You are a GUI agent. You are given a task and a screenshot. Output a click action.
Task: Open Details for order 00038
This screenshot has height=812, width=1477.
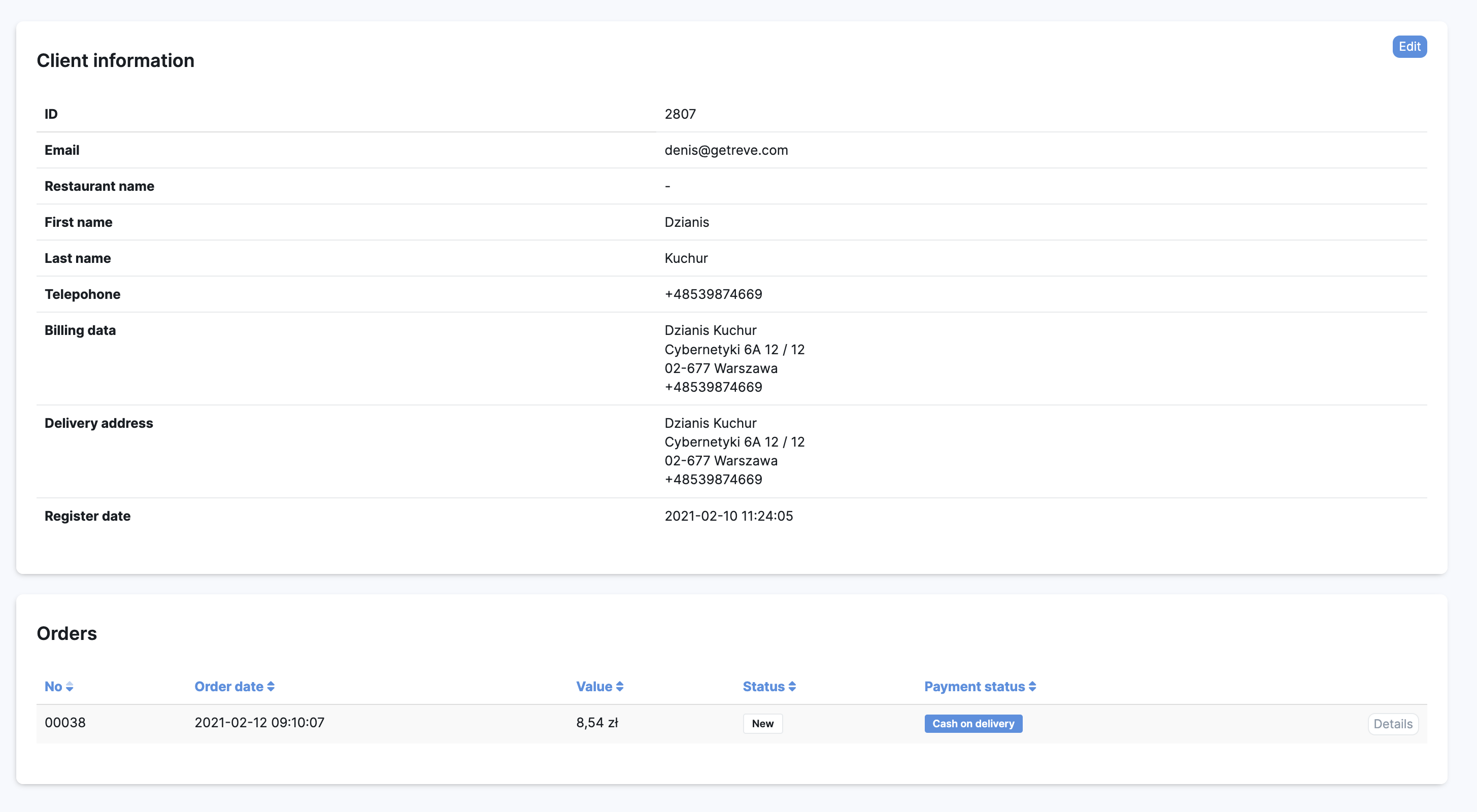[1392, 724]
